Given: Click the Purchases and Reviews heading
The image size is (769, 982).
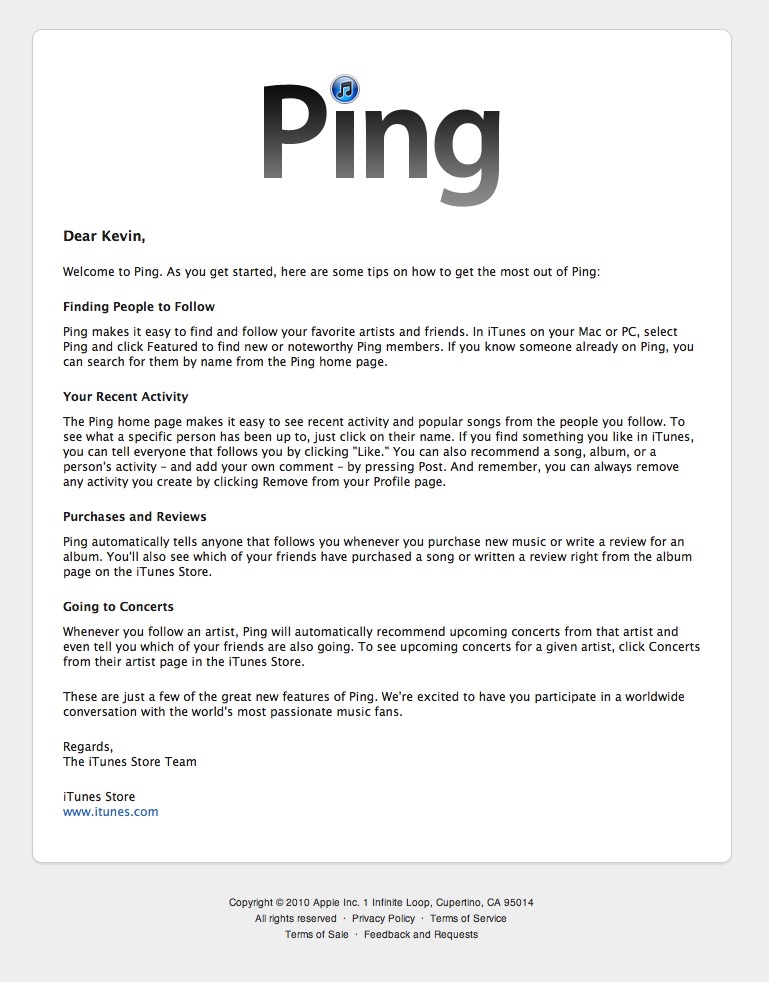Looking at the screenshot, I should (135, 517).
